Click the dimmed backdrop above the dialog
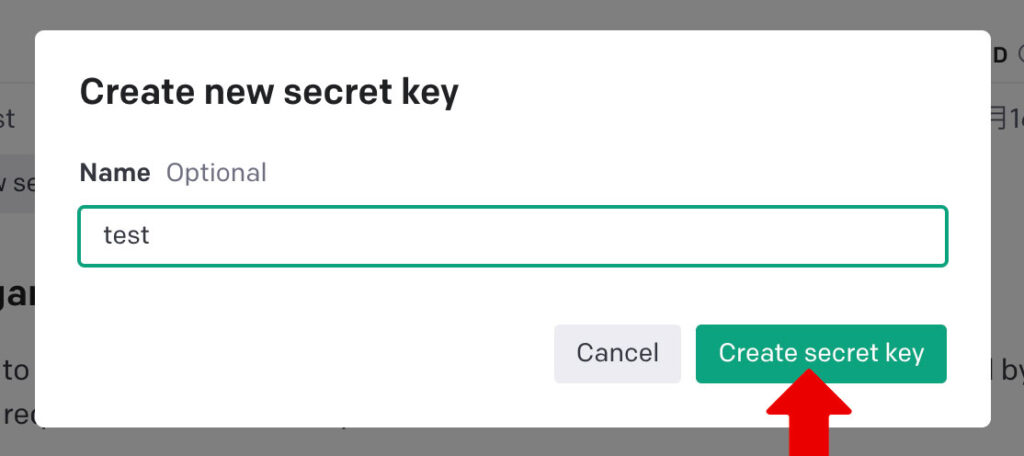1024x456 pixels. (512, 14)
